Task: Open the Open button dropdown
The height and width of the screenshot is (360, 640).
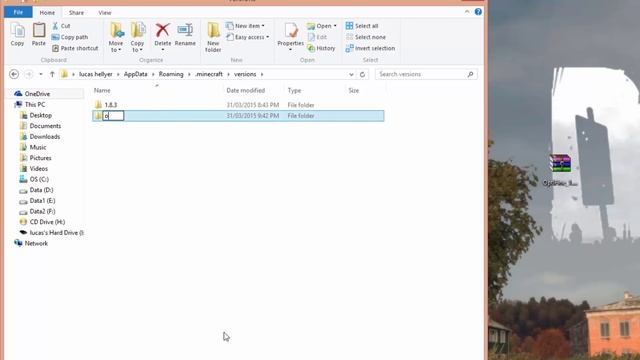Action: [x=322, y=26]
